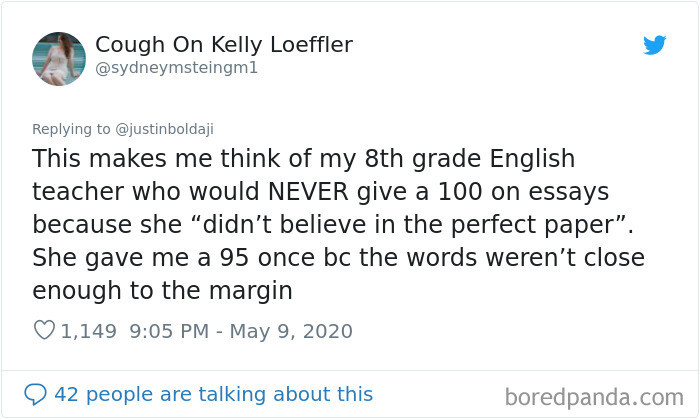Image resolution: width=700 pixels, height=419 pixels.
Task: Click the tweet's first line about 8th grade English
Action: coord(304,159)
